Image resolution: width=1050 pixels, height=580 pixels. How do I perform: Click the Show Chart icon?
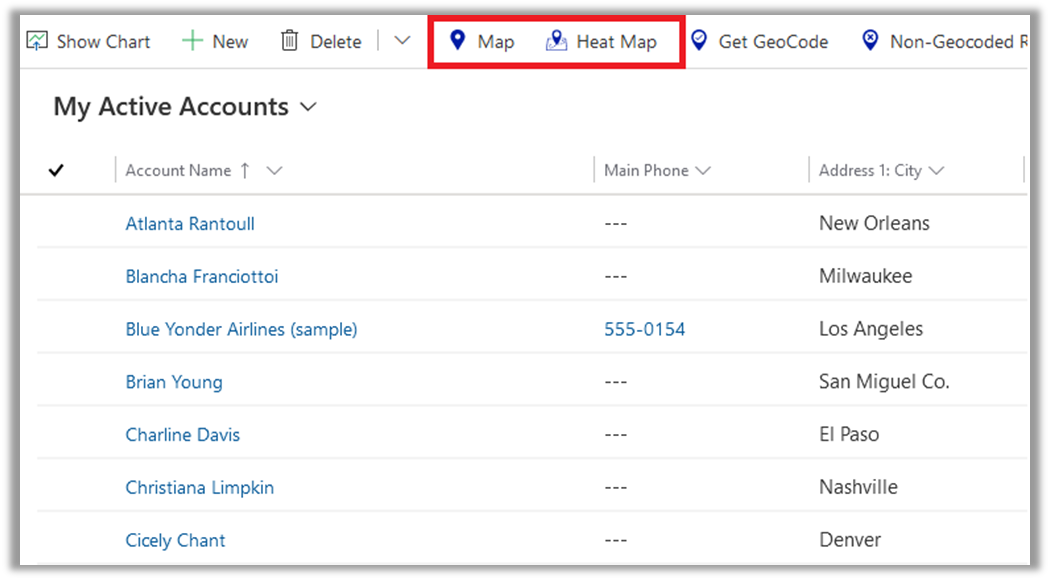(x=37, y=41)
